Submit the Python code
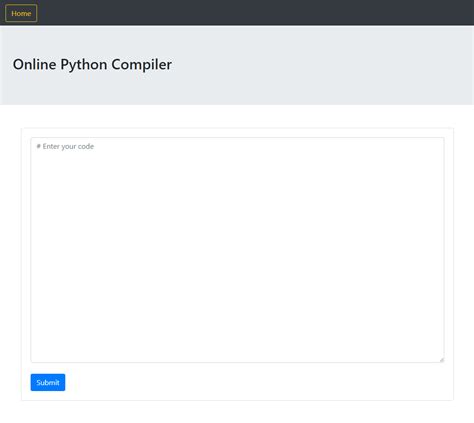The image size is (474, 423). point(48,382)
